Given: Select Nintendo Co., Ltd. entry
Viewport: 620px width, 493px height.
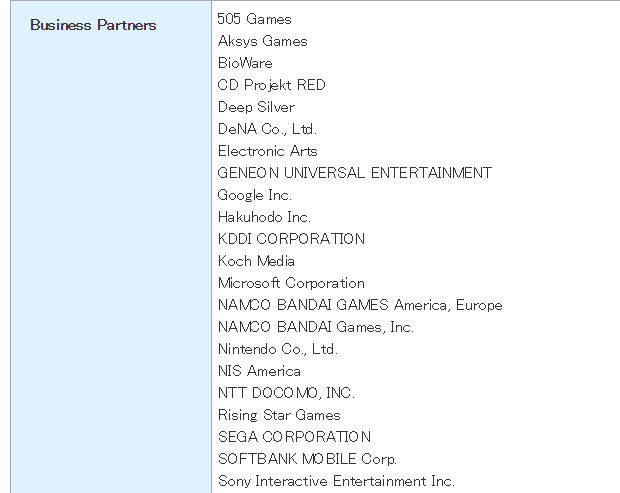Looking at the screenshot, I should point(278,349).
